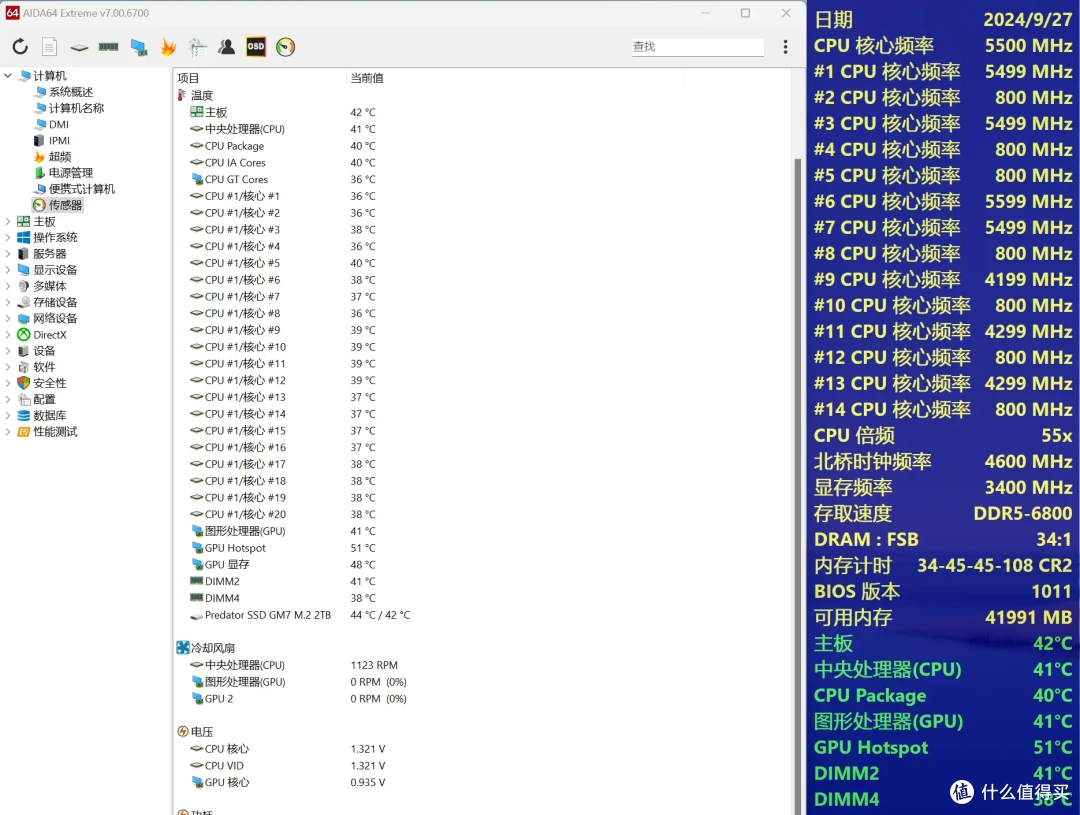The width and height of the screenshot is (1080, 815).
Task: Select the 中央处理器(CPU) temperature row
Action: click(284, 129)
